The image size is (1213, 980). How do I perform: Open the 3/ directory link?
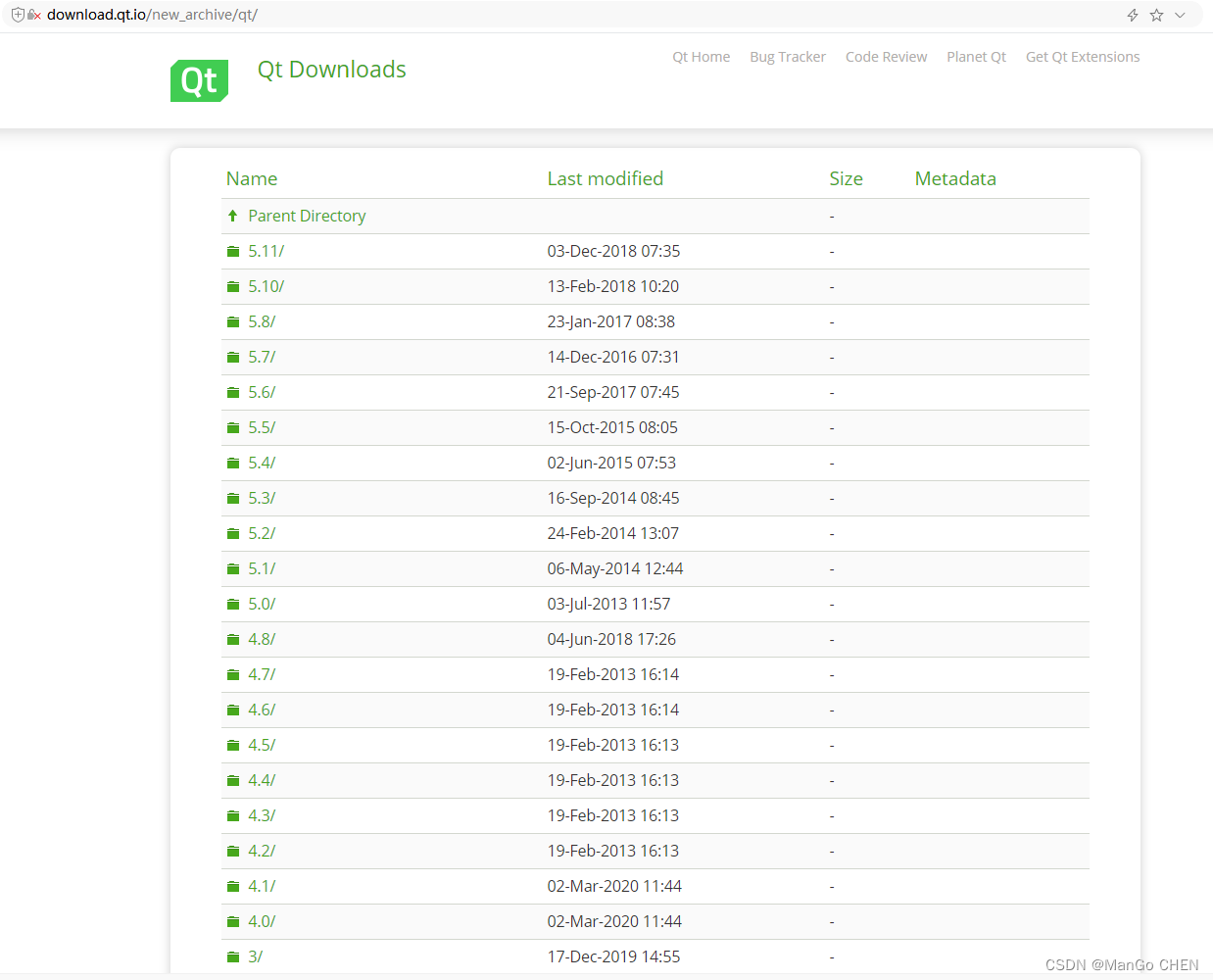click(256, 957)
